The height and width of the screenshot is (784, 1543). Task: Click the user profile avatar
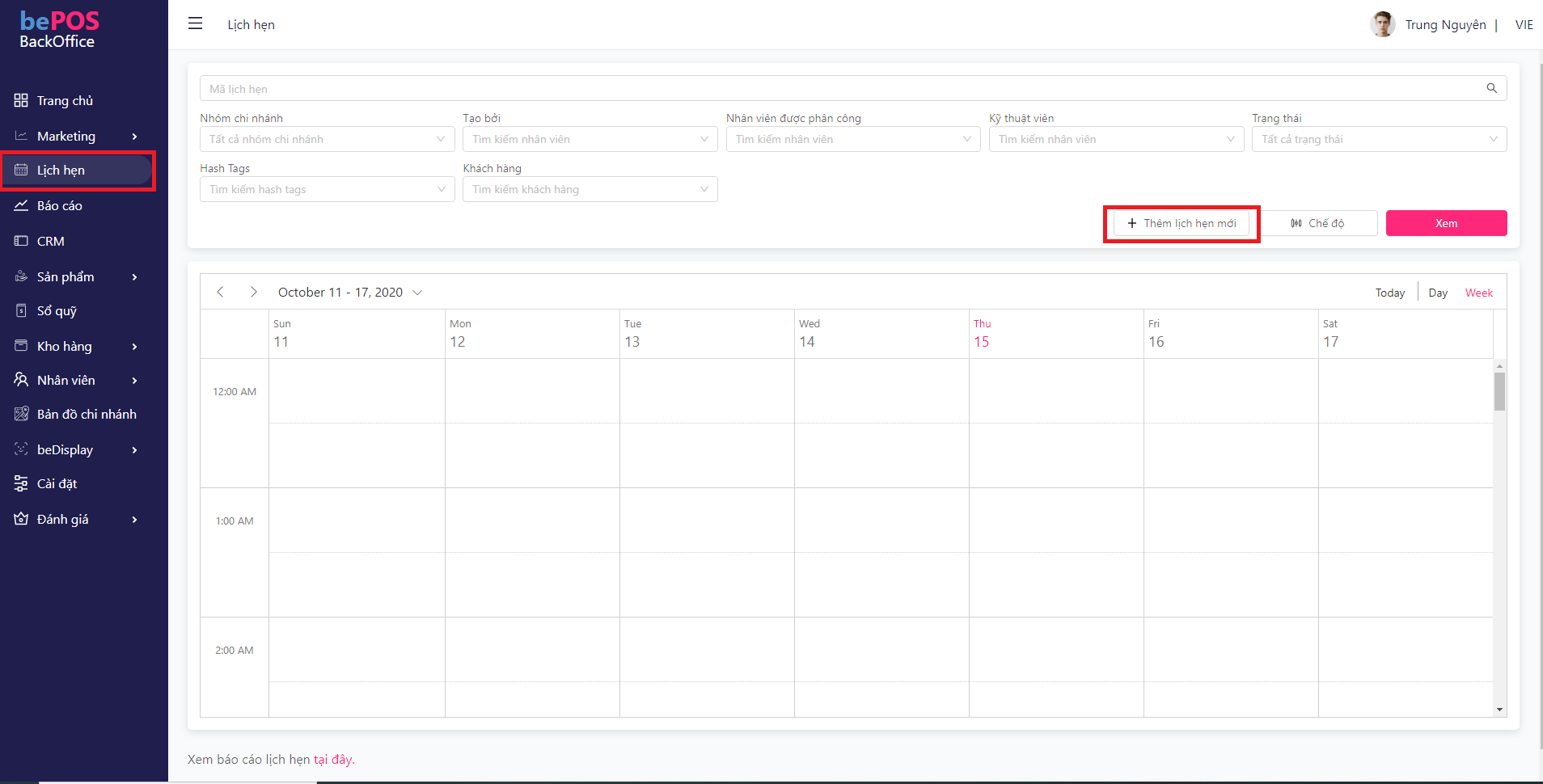pyautogui.click(x=1382, y=24)
